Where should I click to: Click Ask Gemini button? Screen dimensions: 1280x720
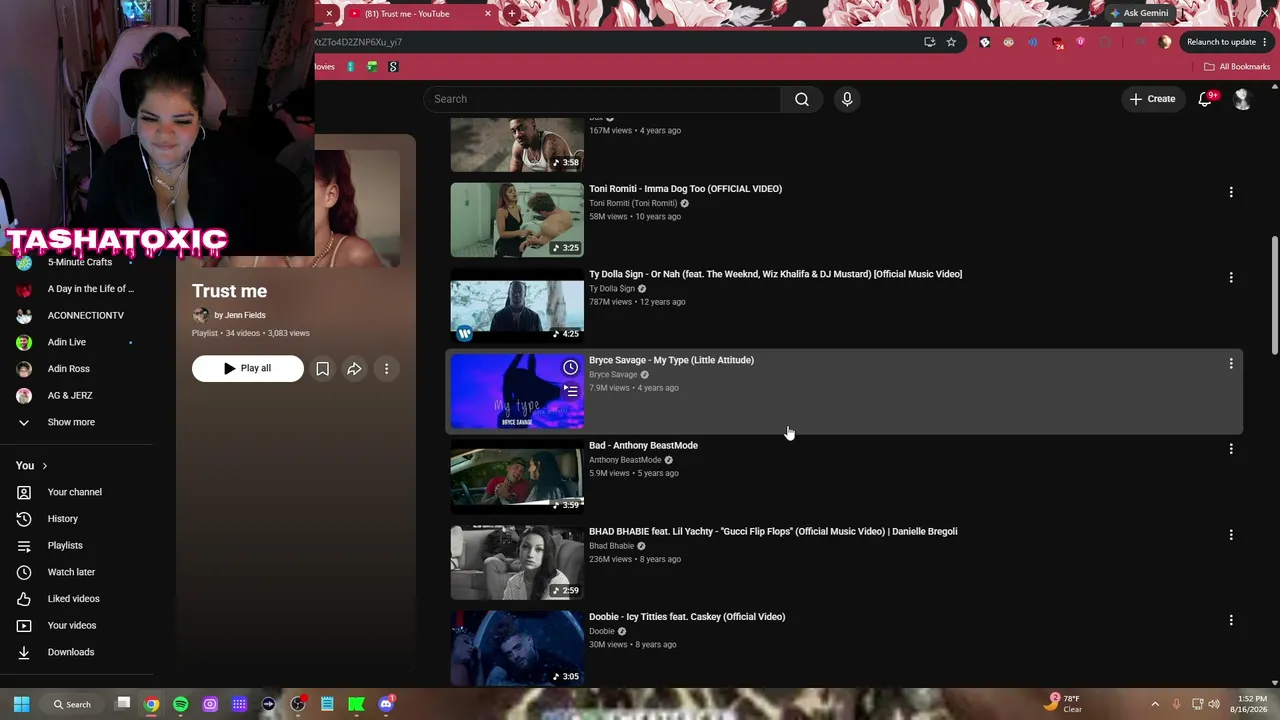click(1138, 14)
